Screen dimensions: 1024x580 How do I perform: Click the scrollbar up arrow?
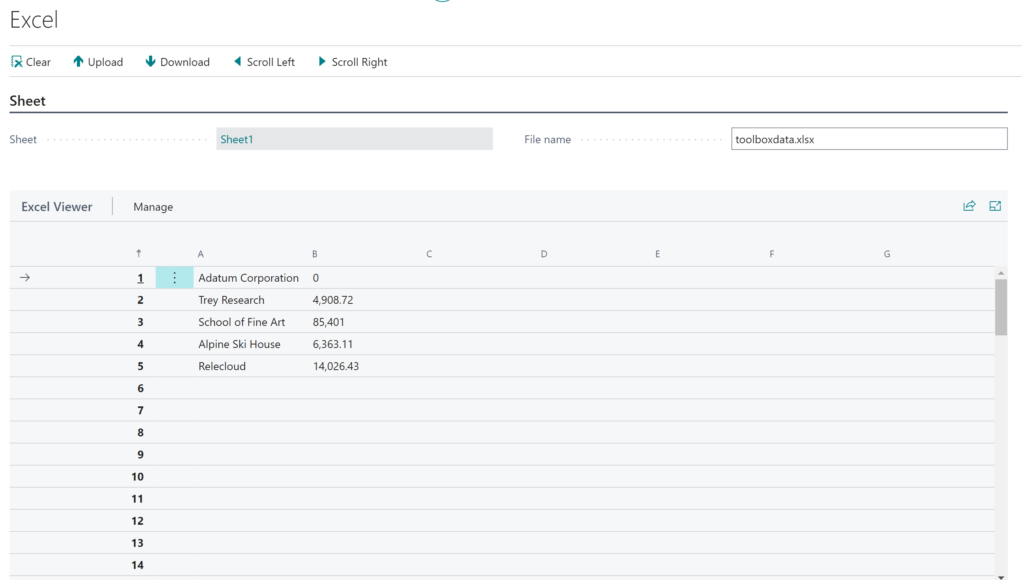pyautogui.click(x=1001, y=273)
